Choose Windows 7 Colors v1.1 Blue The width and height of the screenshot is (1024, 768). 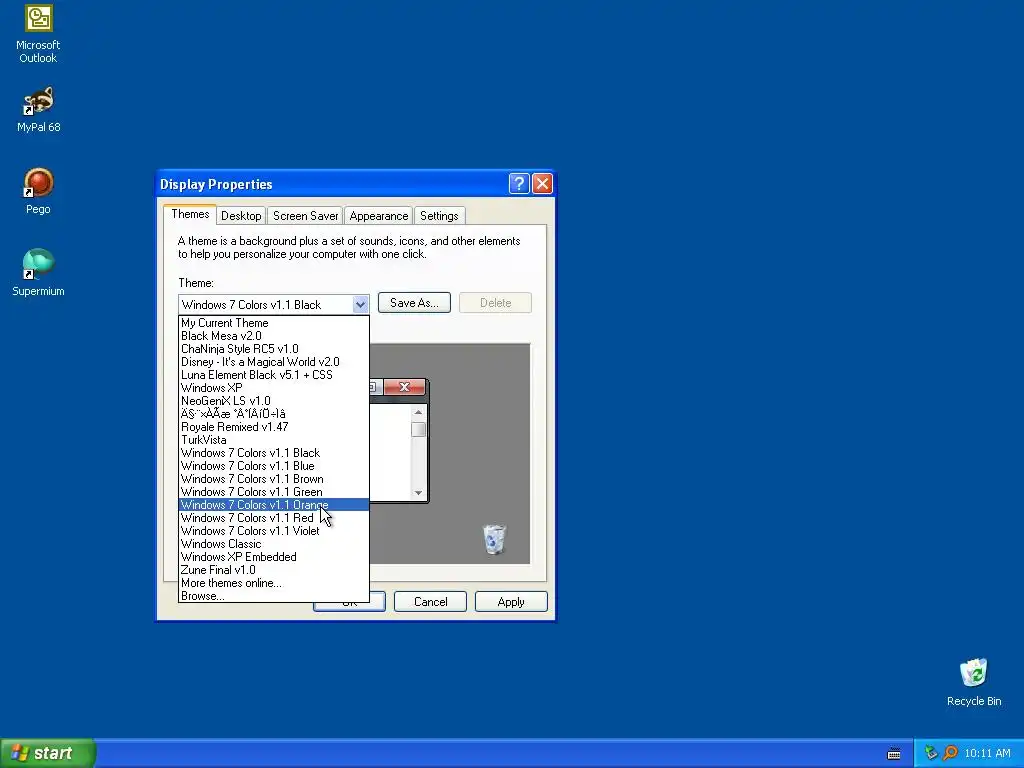pos(274,466)
